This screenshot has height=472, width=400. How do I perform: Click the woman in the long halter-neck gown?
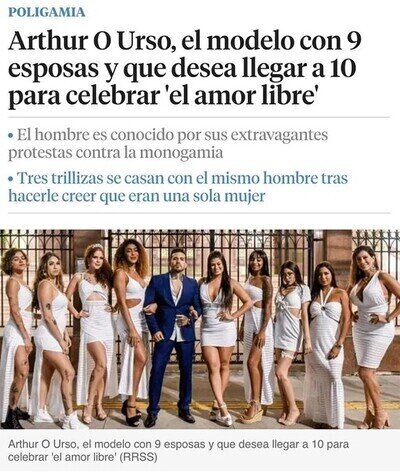pyautogui.click(x=326, y=345)
